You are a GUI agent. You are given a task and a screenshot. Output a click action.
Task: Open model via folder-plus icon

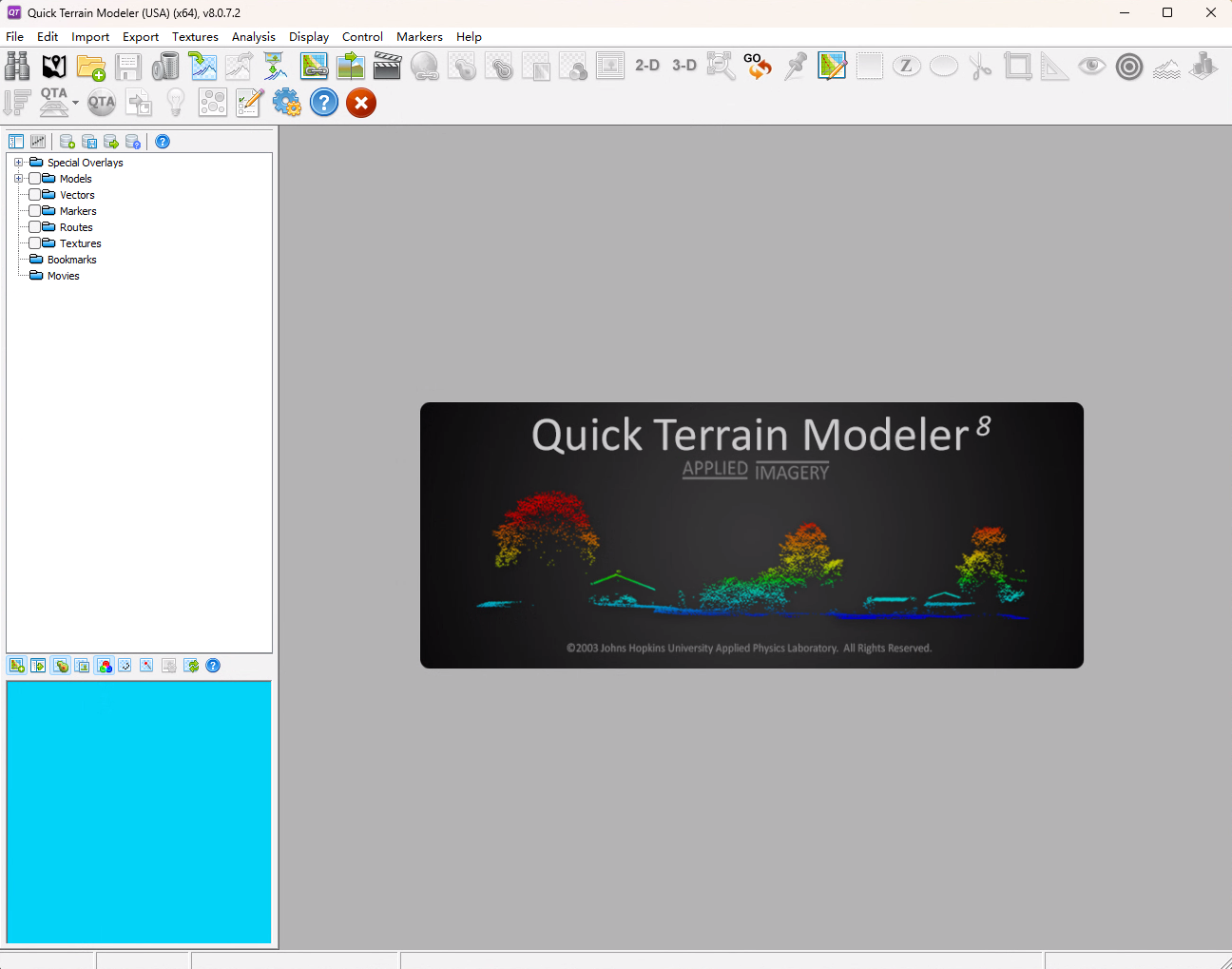pyautogui.click(x=91, y=66)
